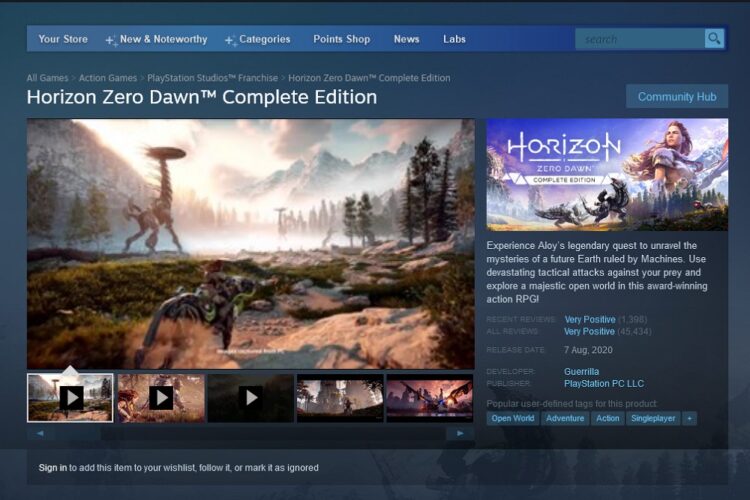
Task: Open the Your Store menu
Action: pos(63,39)
